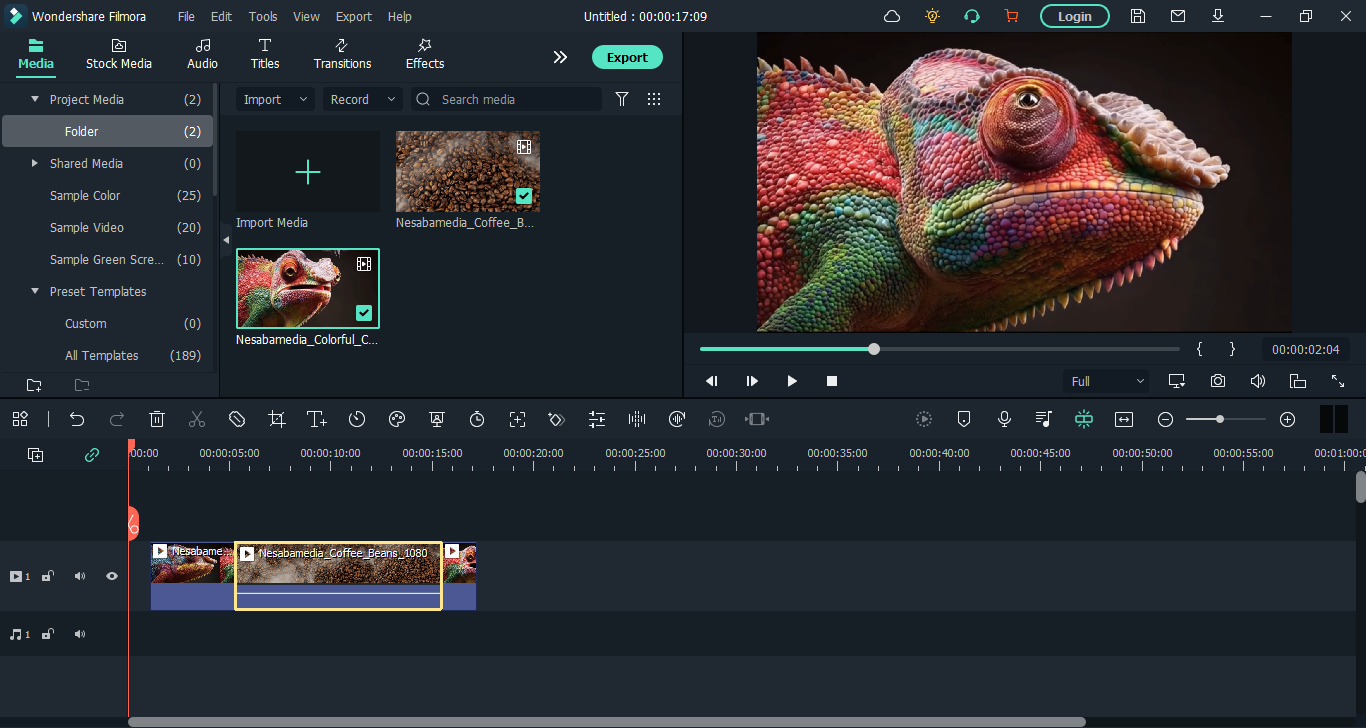Collapse the Project Media tree
1366x728 pixels.
36,99
